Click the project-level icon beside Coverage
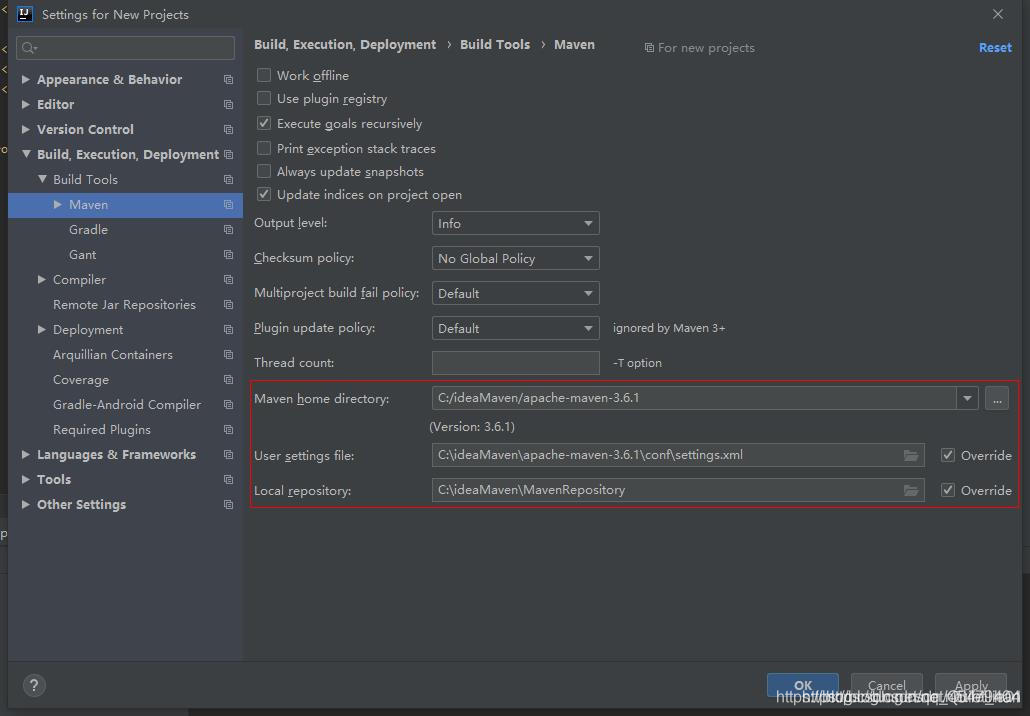 tap(229, 380)
